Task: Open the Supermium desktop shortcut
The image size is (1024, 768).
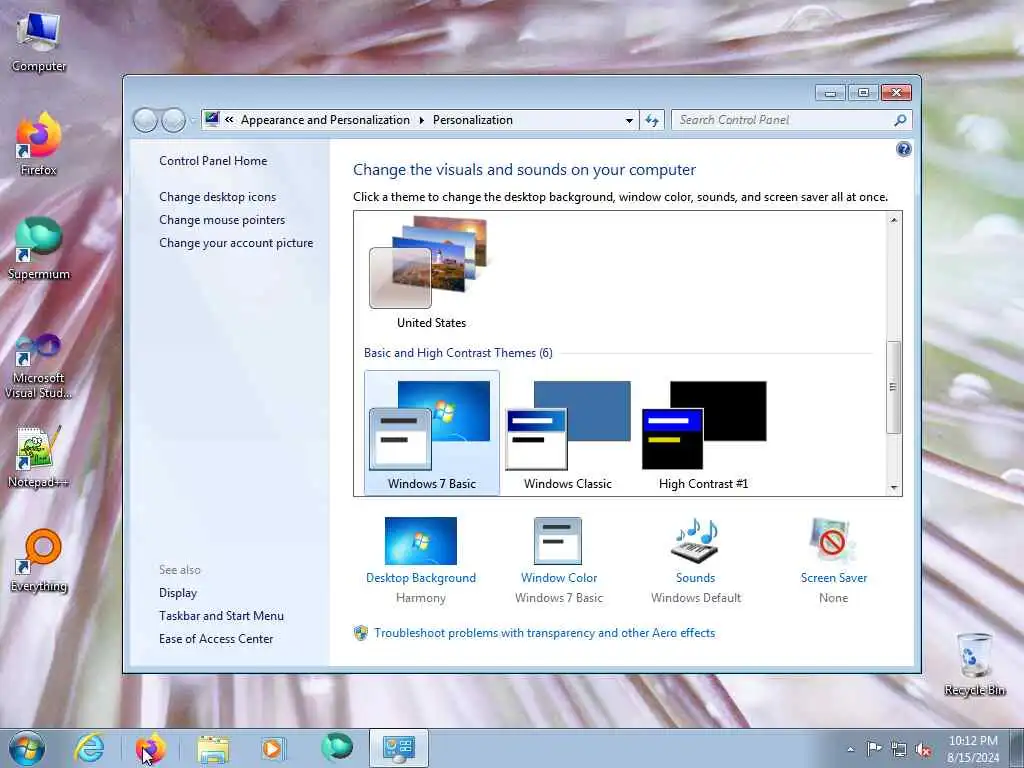Action: click(x=39, y=248)
